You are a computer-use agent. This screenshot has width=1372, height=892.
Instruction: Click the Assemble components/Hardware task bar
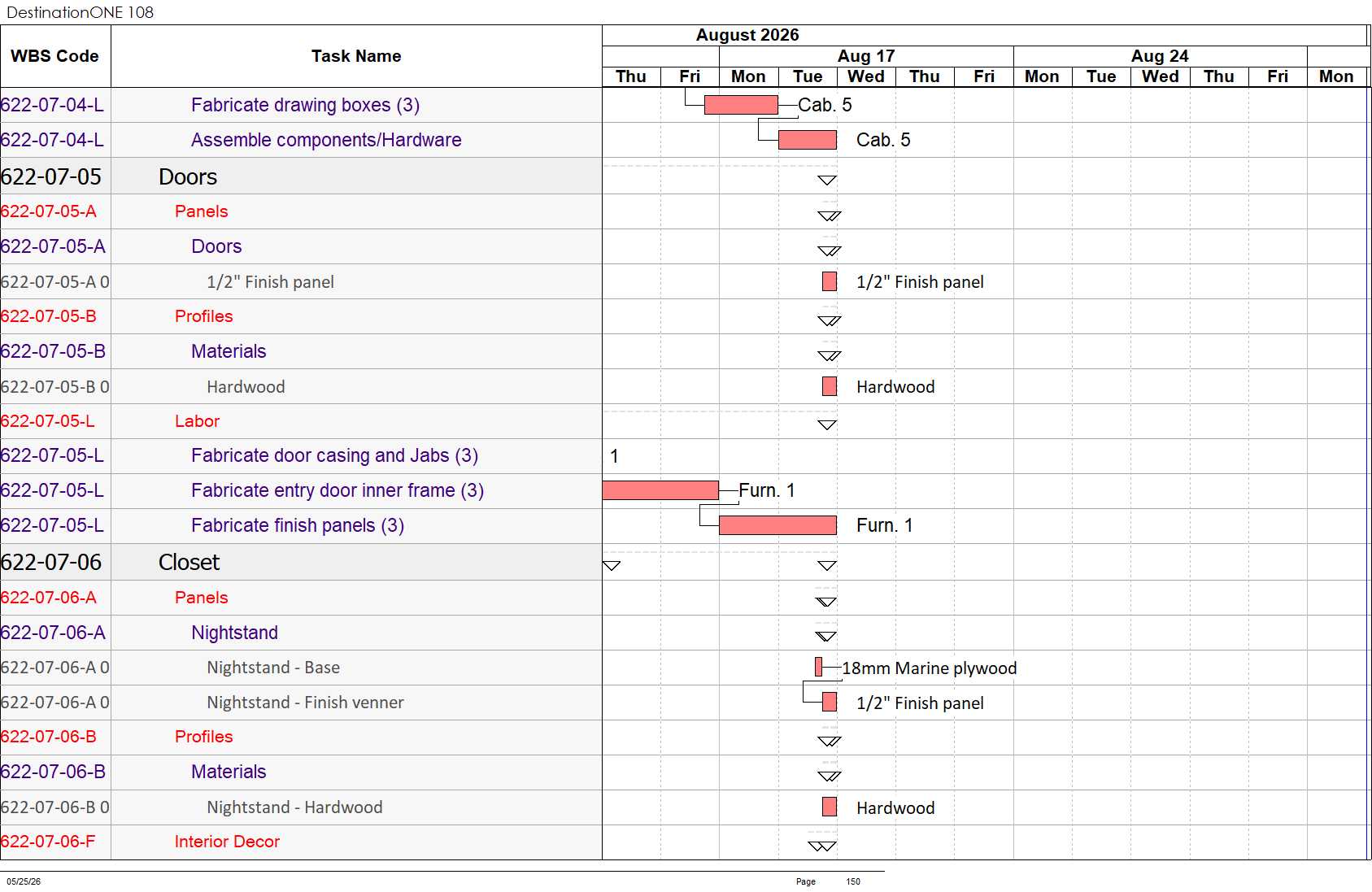pos(808,140)
